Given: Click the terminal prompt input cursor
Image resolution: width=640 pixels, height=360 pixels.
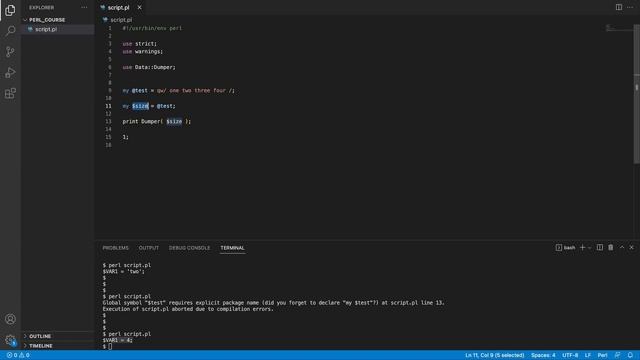Looking at the screenshot, I should 110,347.
